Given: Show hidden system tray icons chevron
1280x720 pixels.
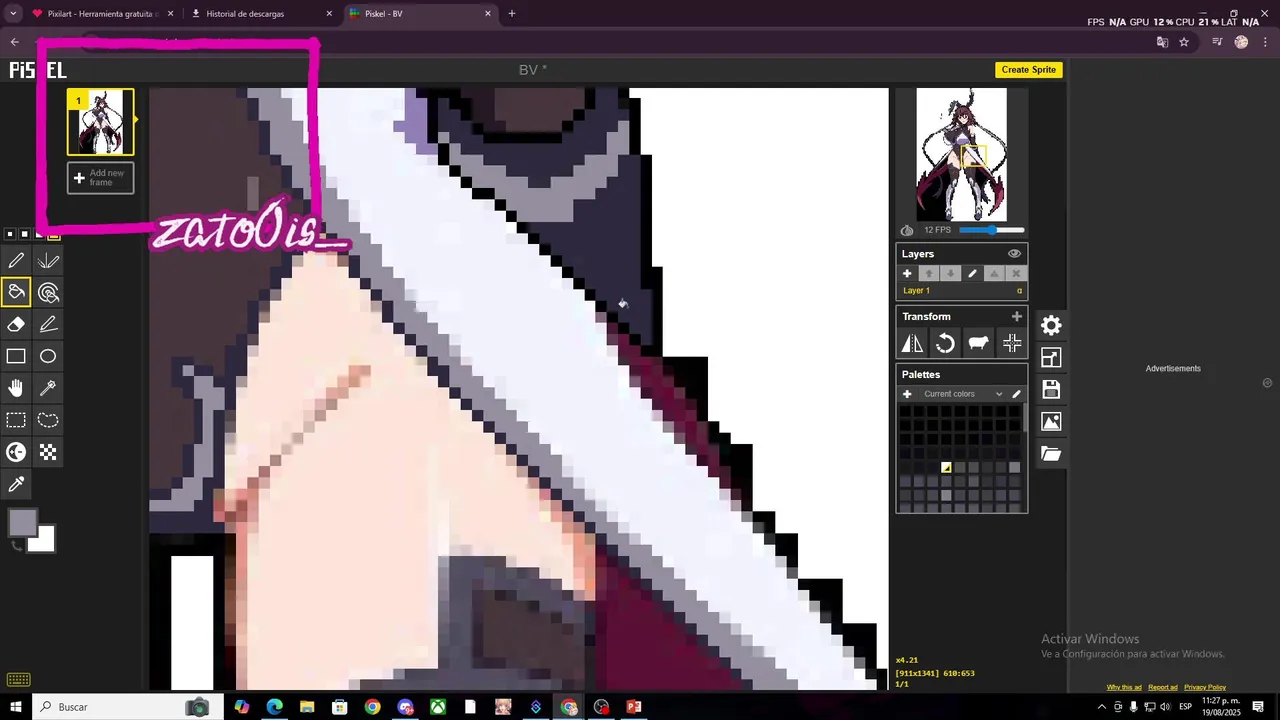Looking at the screenshot, I should pyautogui.click(x=1101, y=707).
